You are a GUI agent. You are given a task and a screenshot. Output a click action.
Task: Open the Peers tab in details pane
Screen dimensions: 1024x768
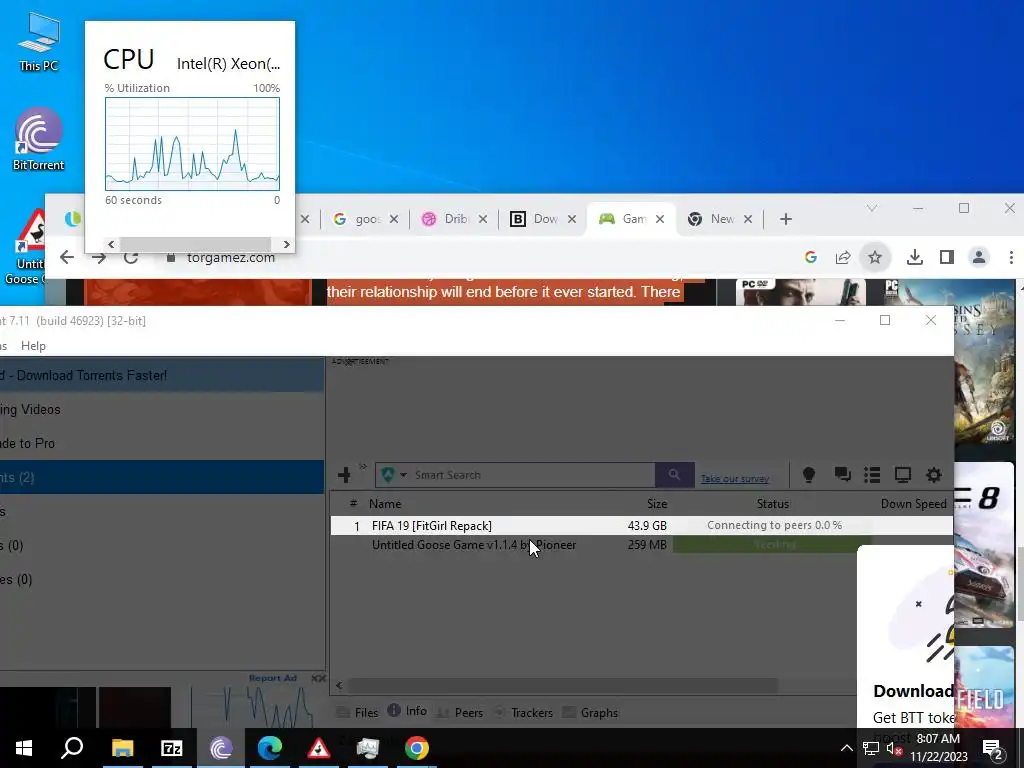460,712
